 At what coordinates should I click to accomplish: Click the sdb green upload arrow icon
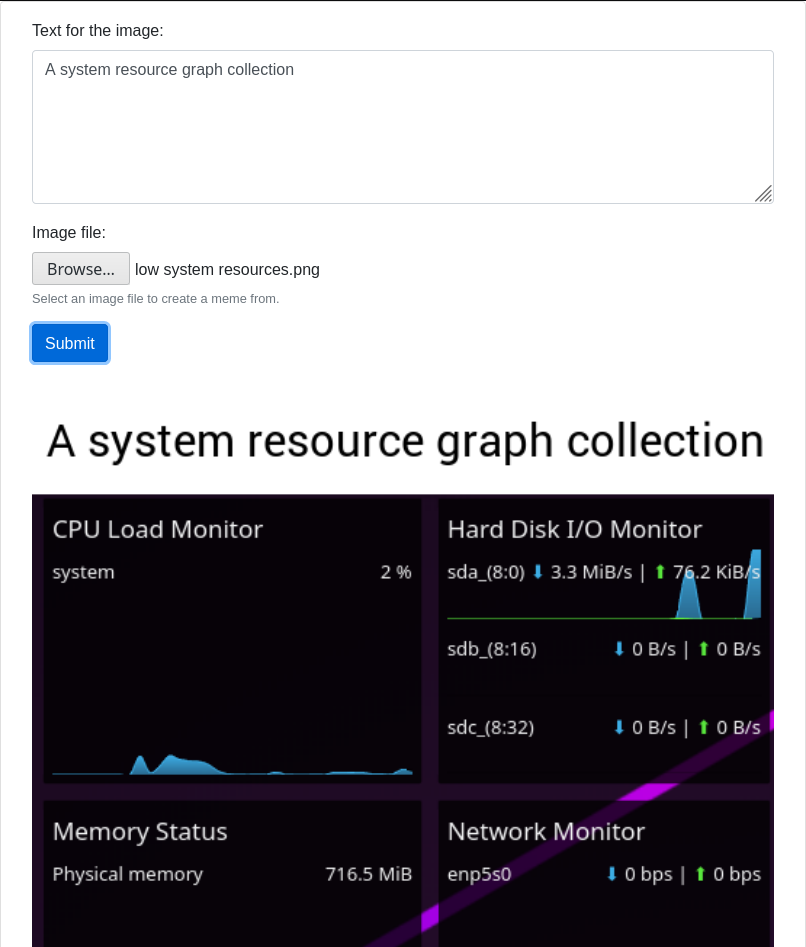click(x=704, y=649)
